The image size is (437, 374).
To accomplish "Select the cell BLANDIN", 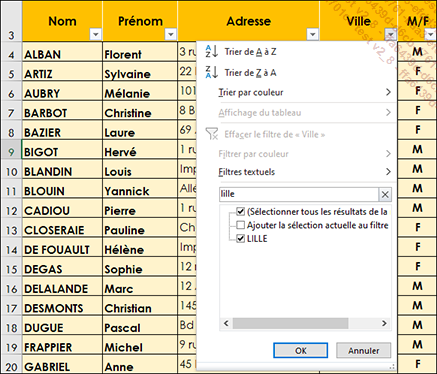I will 62,169.
